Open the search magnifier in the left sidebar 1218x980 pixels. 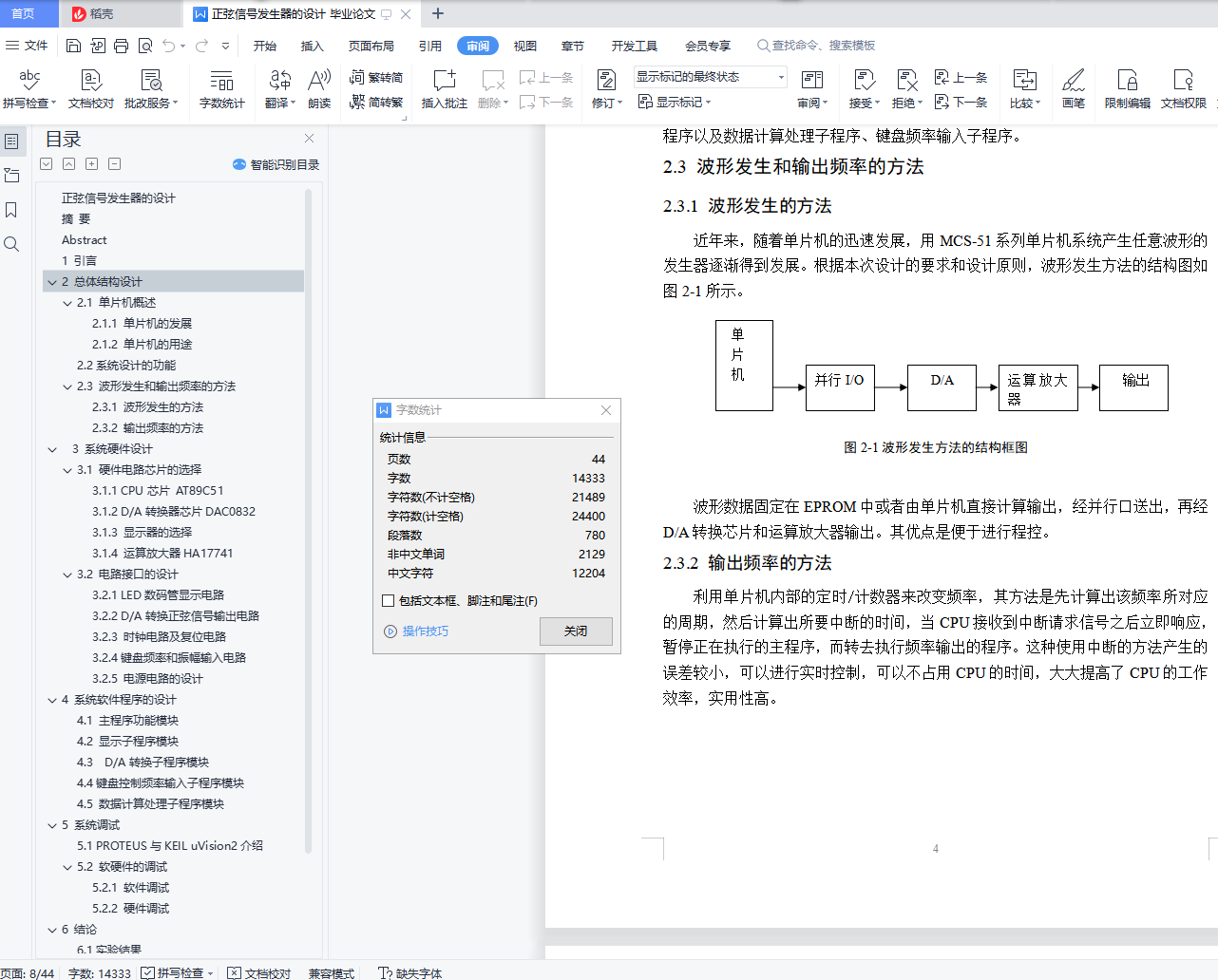(11, 244)
